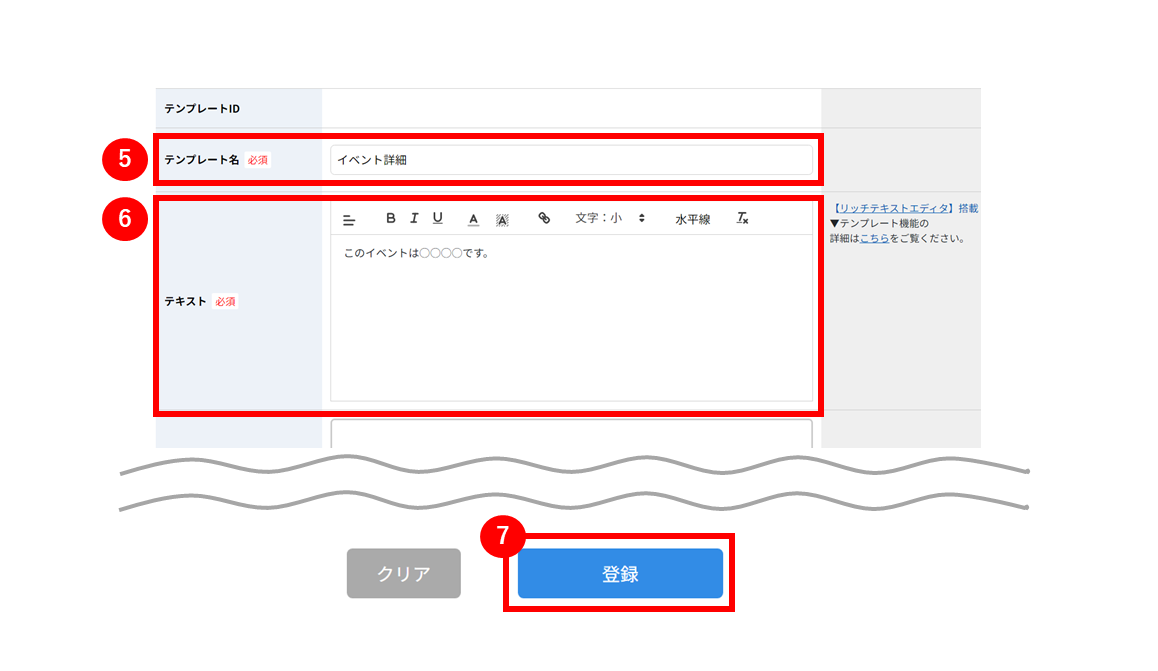Open the text color picker (A)
Screen dimensions: 1158x671
pos(473,219)
